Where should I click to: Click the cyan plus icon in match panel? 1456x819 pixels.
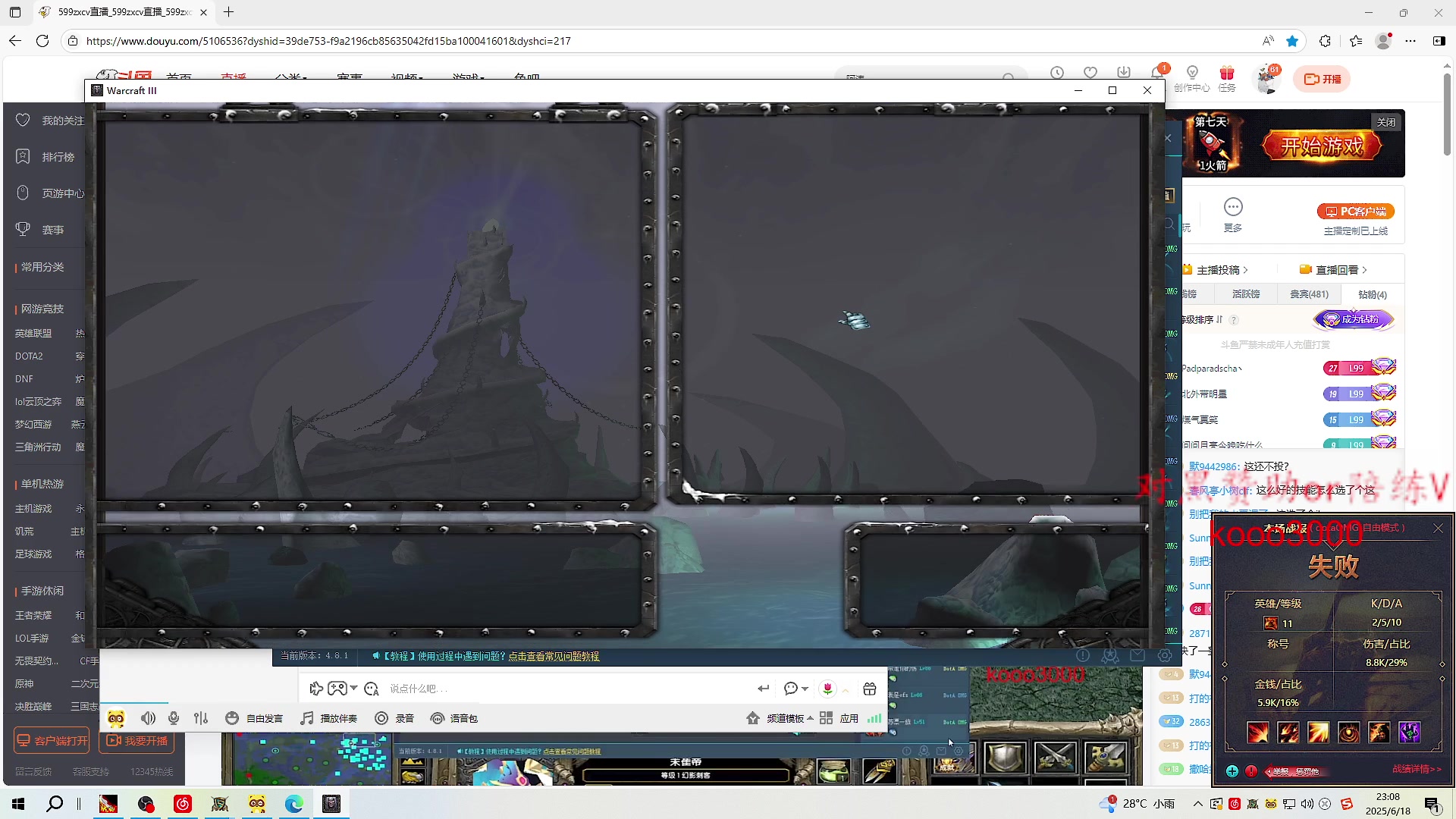pyautogui.click(x=1232, y=771)
